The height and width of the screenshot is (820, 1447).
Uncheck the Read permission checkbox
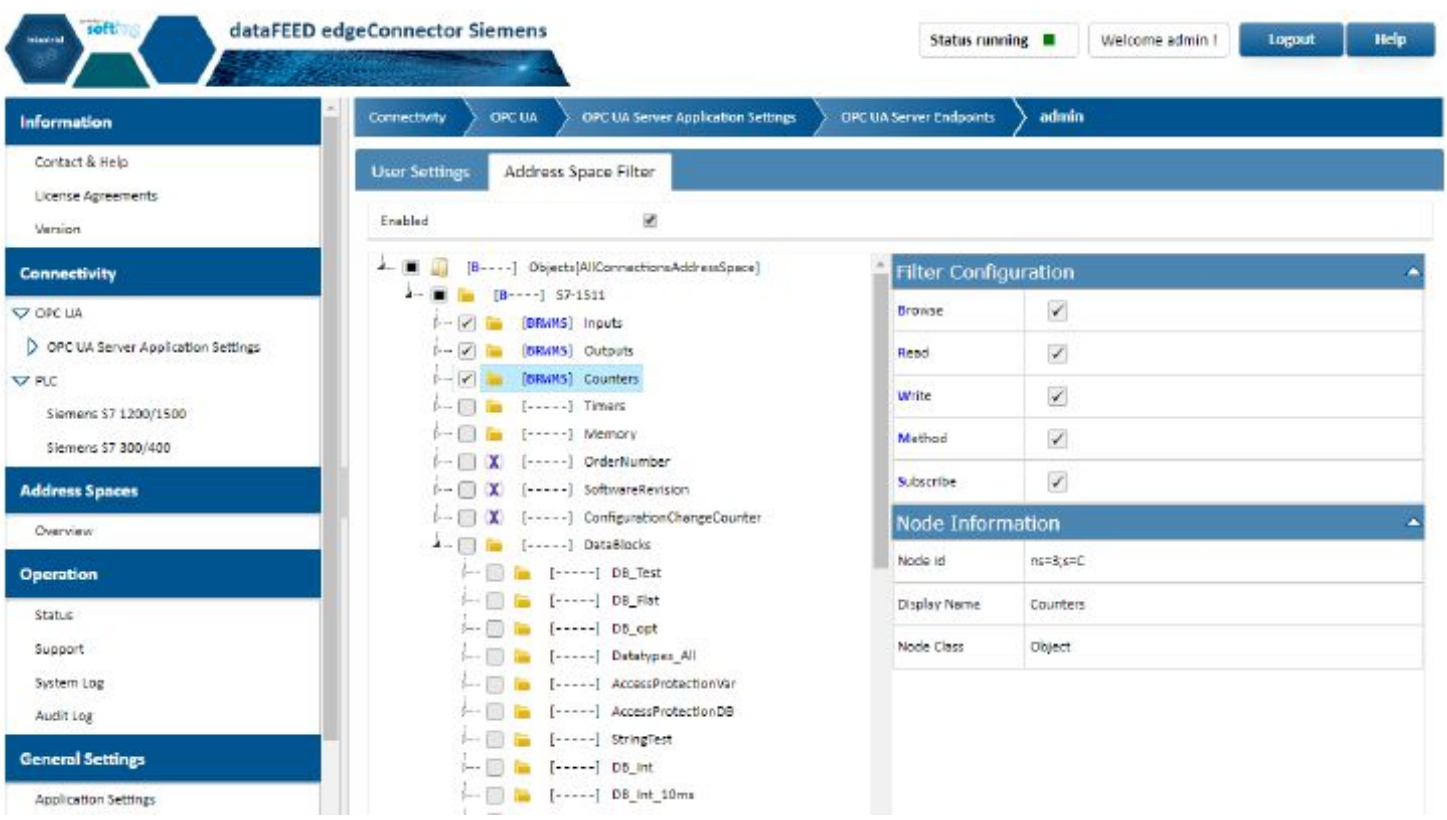coord(1057,354)
